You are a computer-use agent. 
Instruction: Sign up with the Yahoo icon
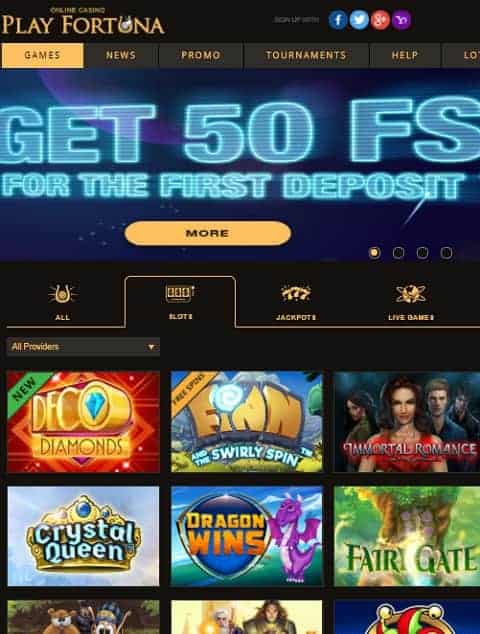point(401,20)
